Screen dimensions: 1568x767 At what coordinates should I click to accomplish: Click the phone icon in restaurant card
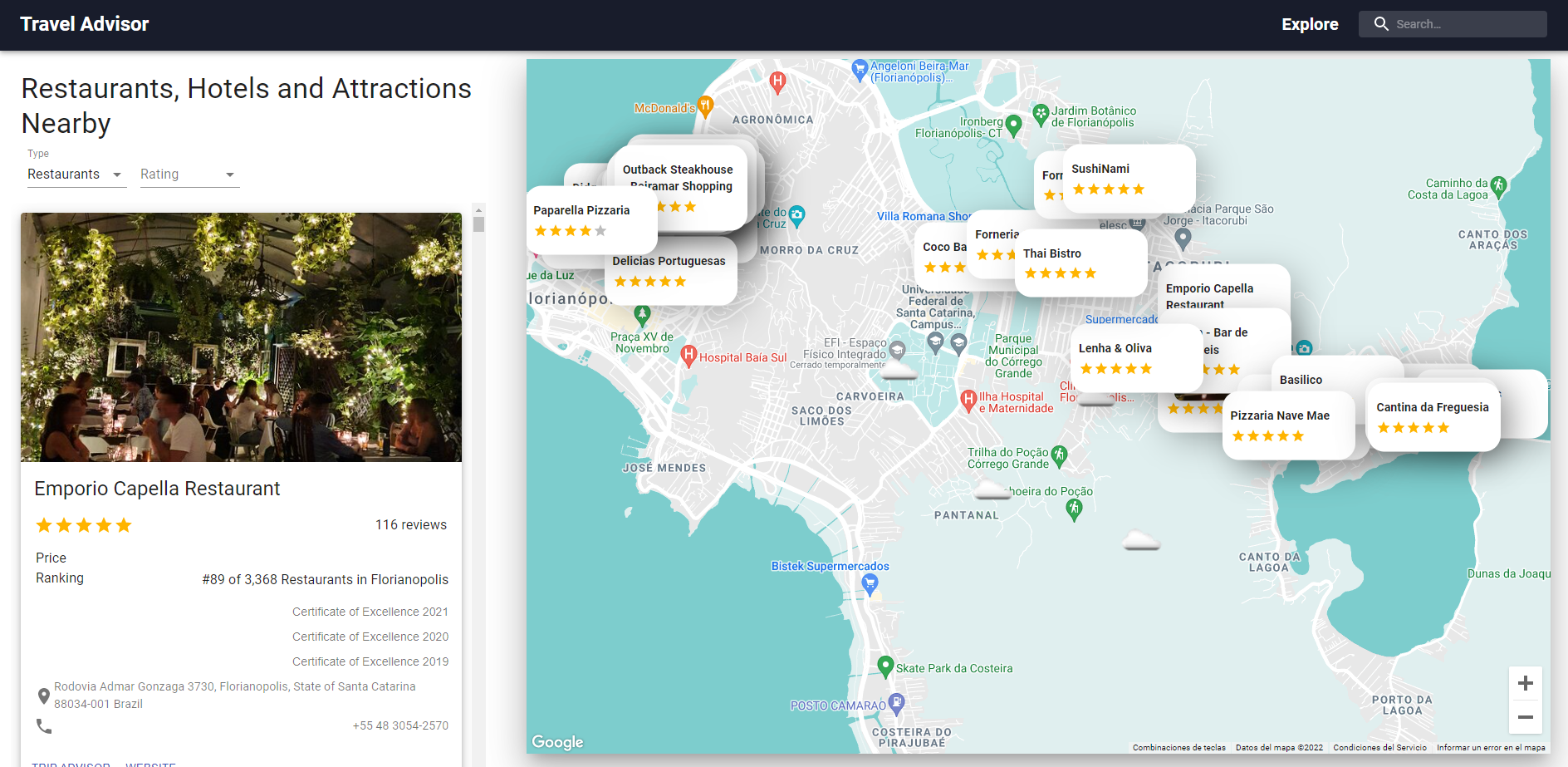[x=44, y=726]
